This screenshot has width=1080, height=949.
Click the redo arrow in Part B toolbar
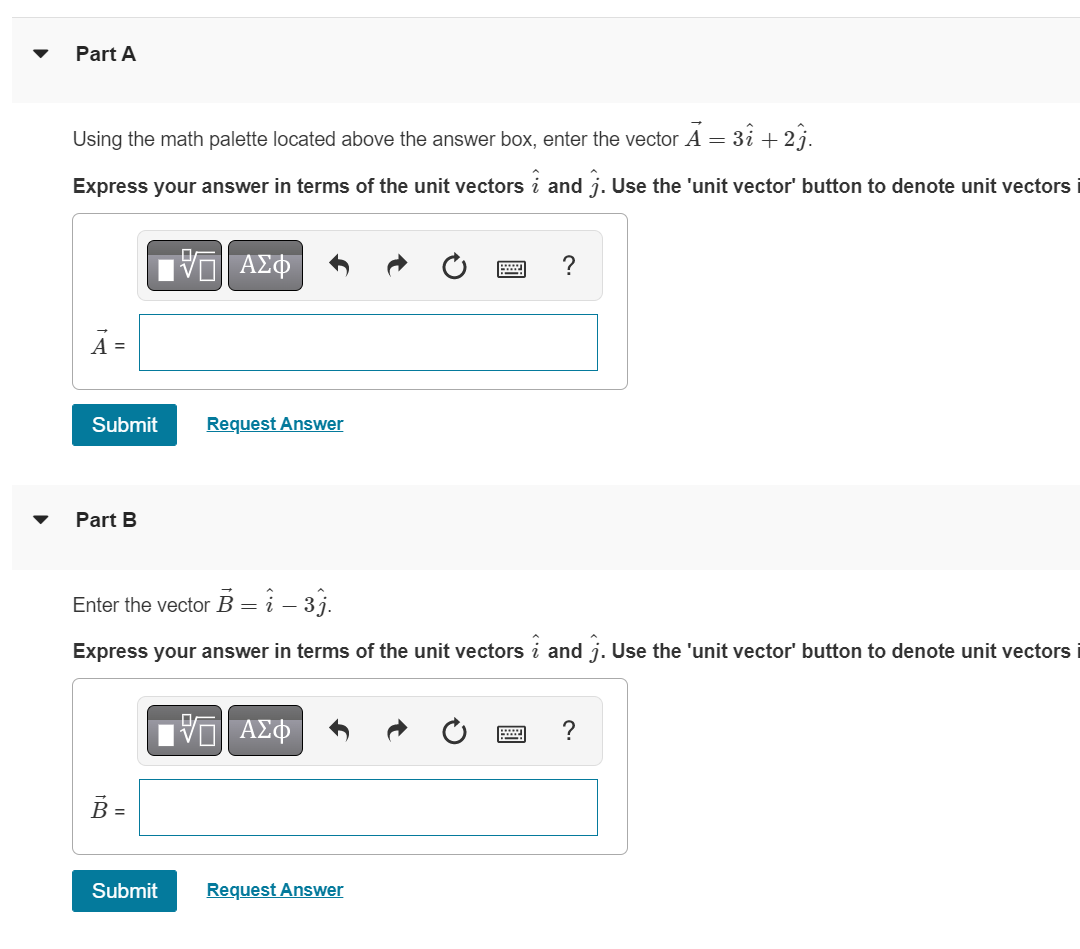pos(396,730)
